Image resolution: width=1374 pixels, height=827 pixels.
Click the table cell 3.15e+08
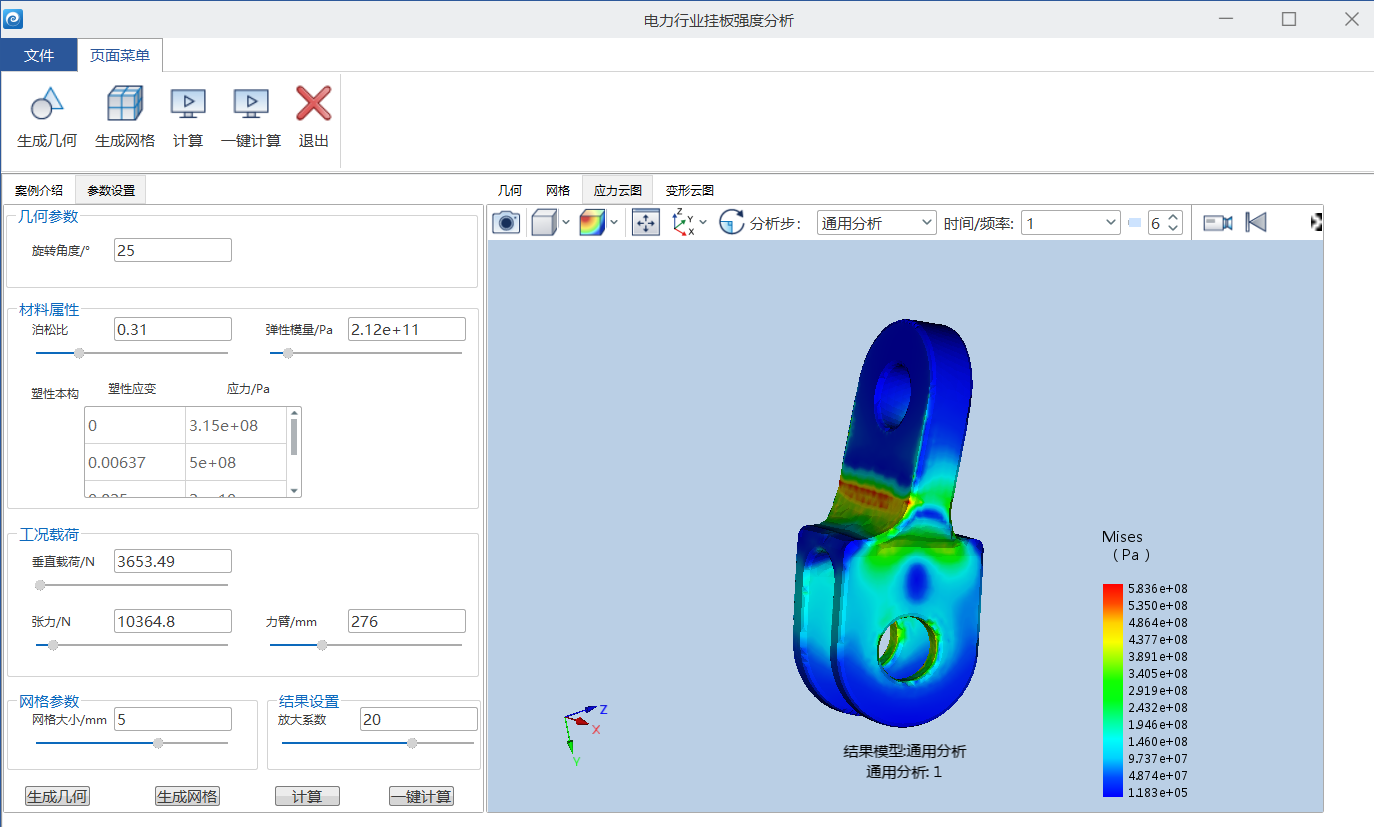click(x=236, y=426)
